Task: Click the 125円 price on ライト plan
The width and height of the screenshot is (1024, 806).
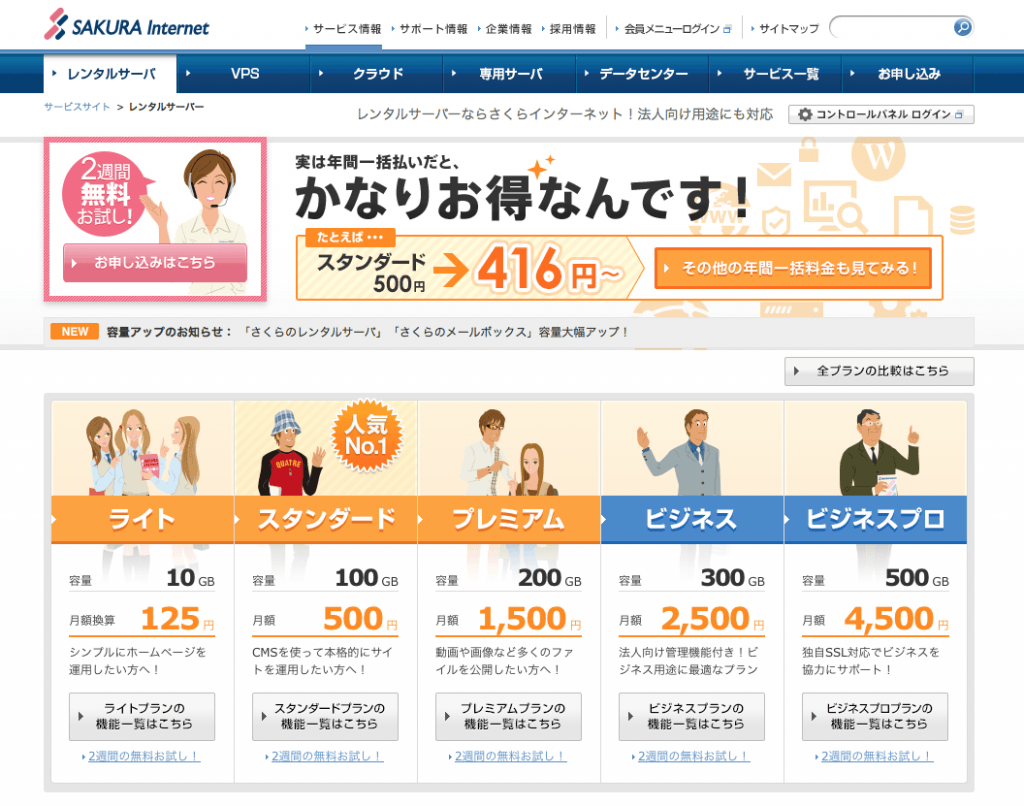Action: [x=178, y=619]
